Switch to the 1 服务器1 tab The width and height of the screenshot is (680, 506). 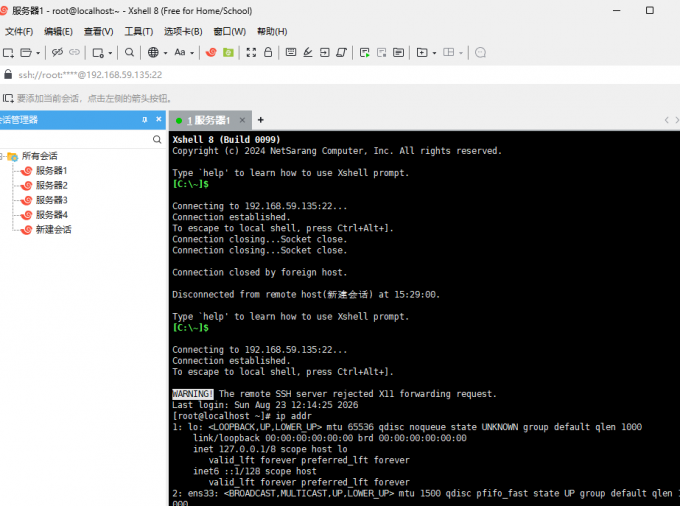click(x=208, y=121)
